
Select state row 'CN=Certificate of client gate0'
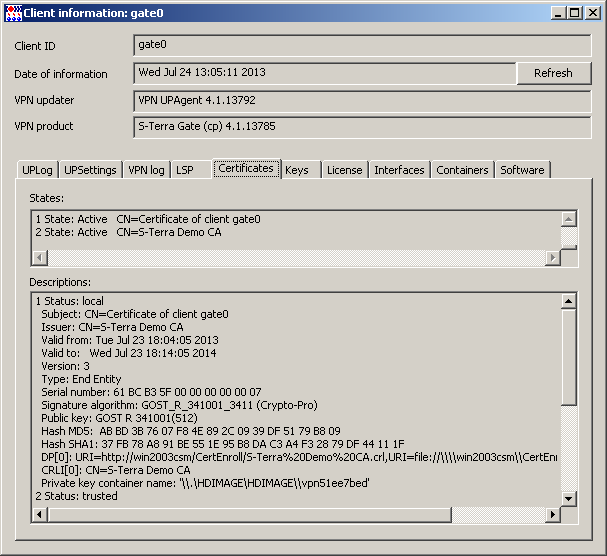[x=148, y=219]
